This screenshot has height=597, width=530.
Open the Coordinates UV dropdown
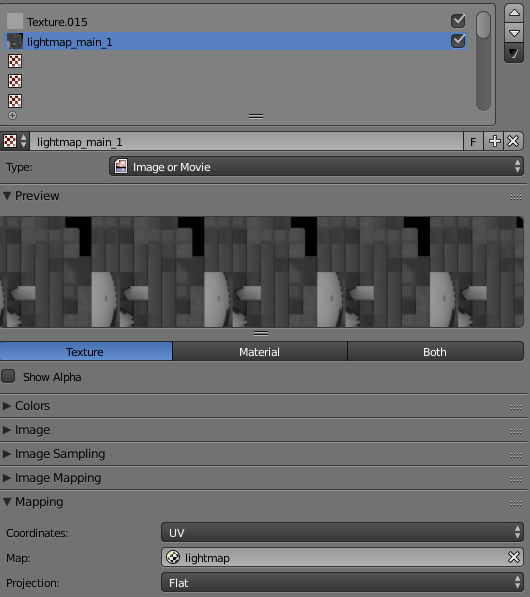[342, 532]
